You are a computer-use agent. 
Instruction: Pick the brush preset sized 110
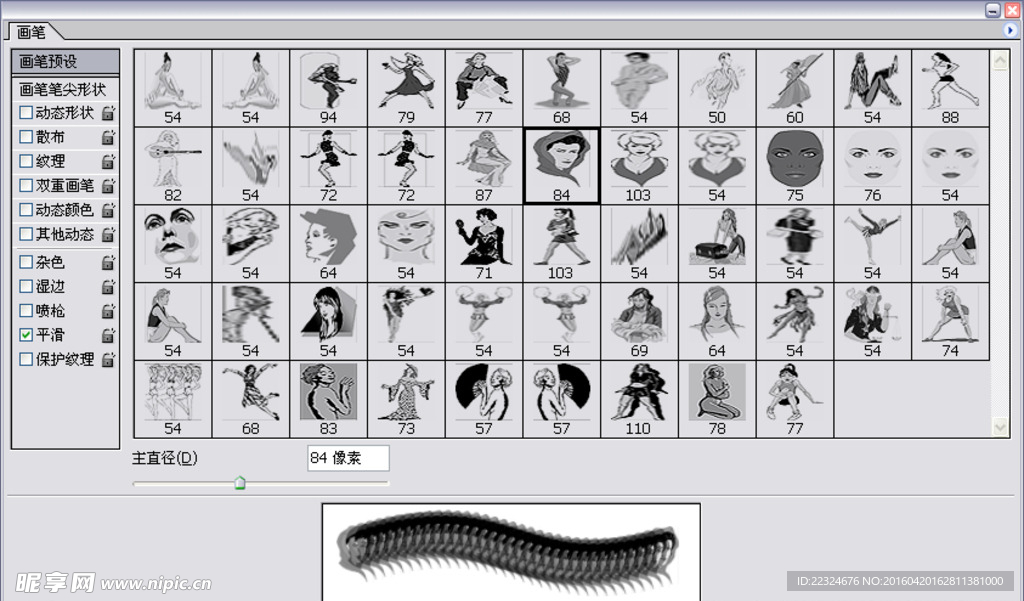[x=638, y=399]
